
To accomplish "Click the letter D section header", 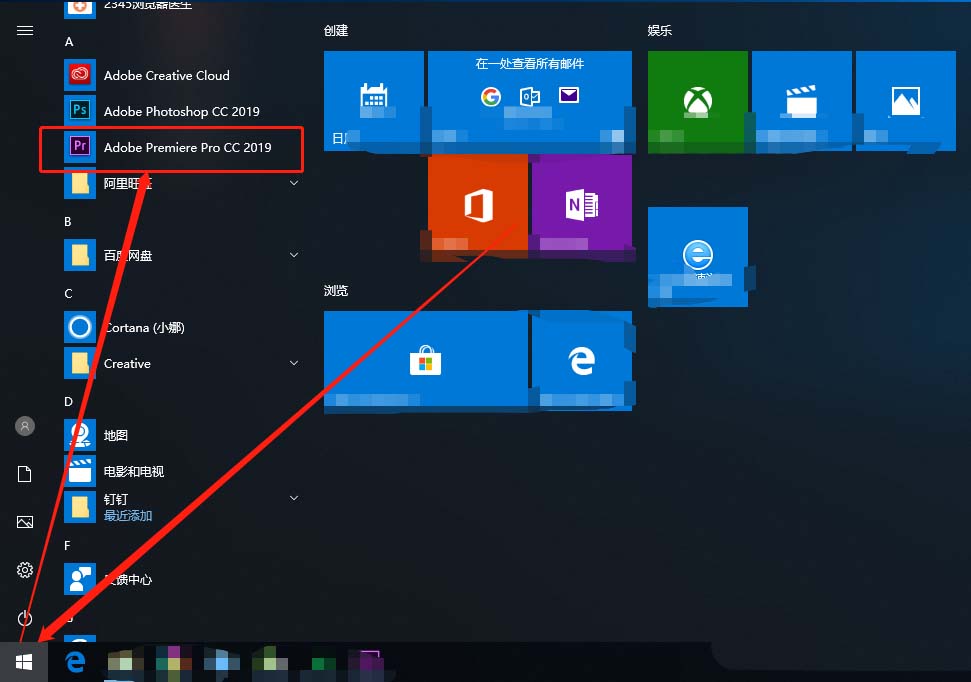I will pyautogui.click(x=68, y=401).
